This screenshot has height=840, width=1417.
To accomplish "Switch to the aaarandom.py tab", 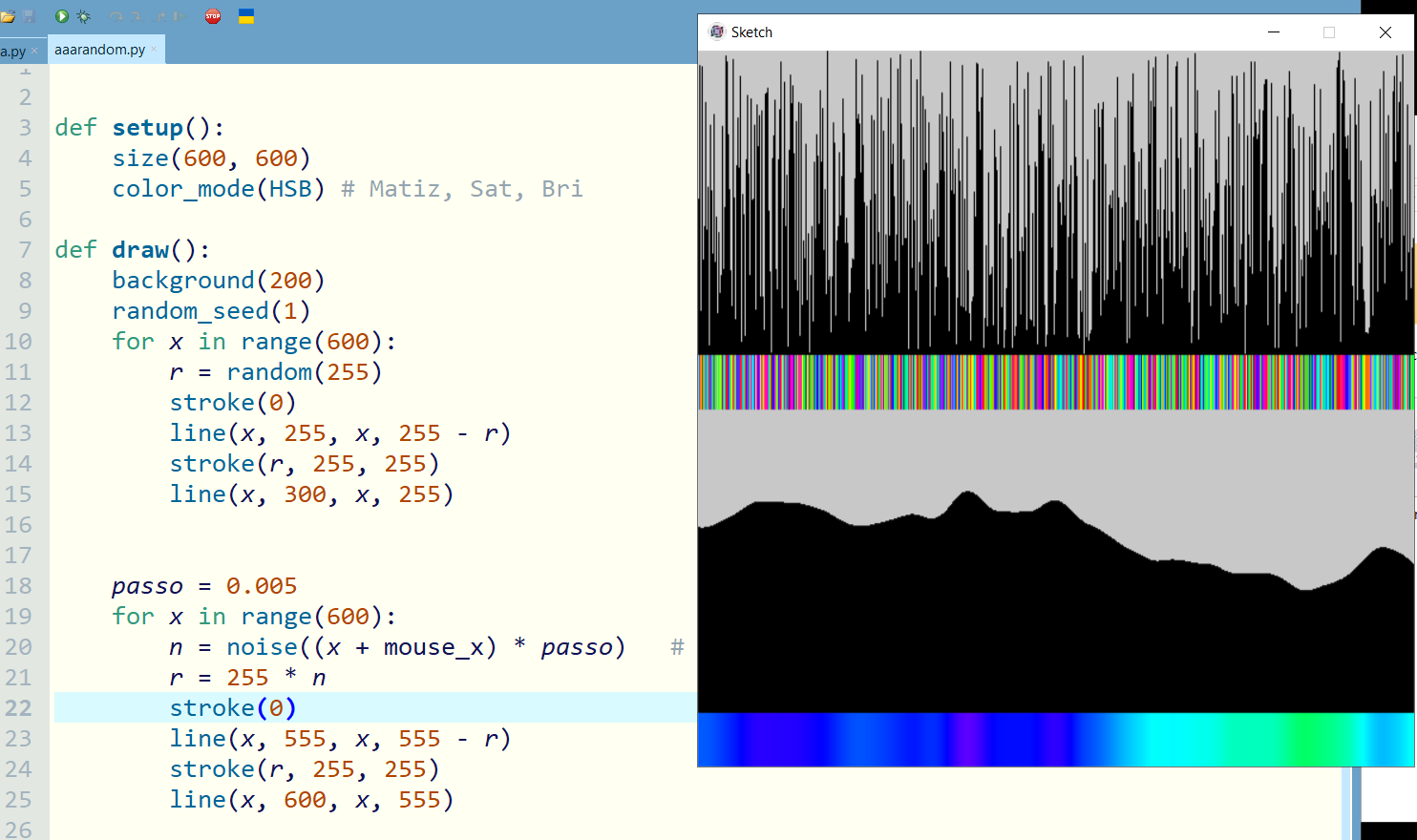I will pyautogui.click(x=99, y=50).
